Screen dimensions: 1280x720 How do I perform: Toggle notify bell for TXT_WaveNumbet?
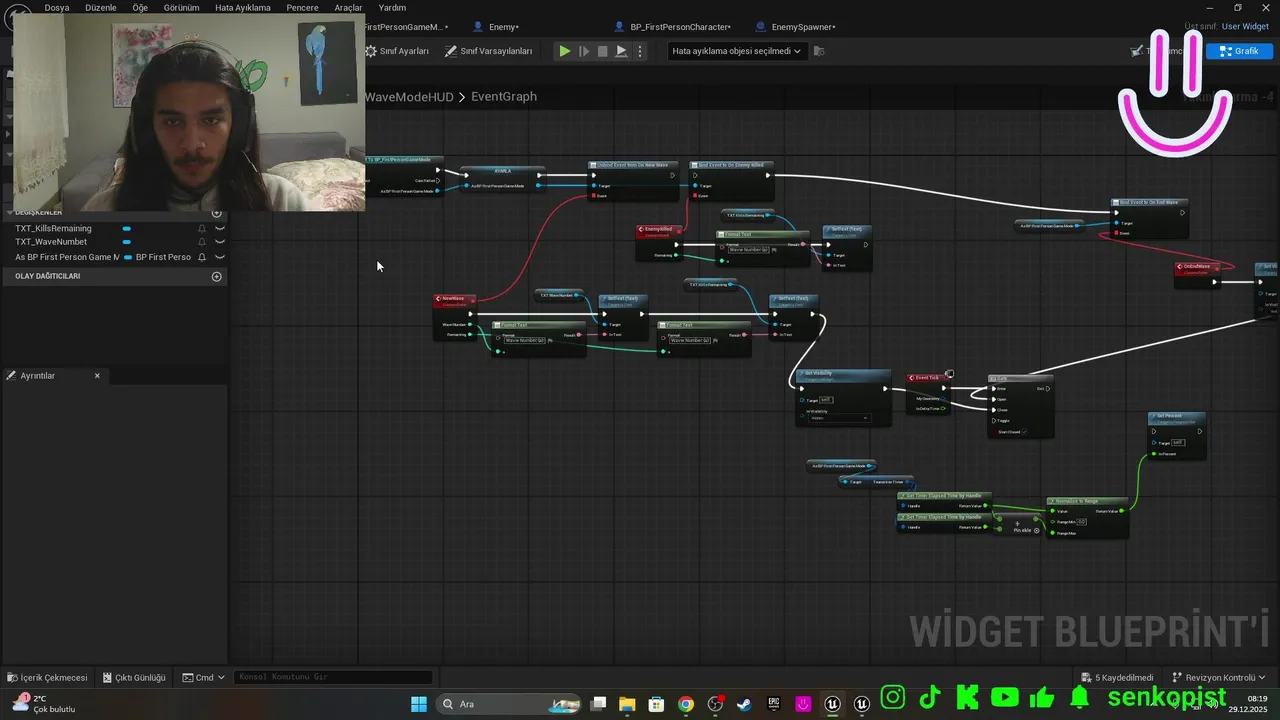(202, 242)
